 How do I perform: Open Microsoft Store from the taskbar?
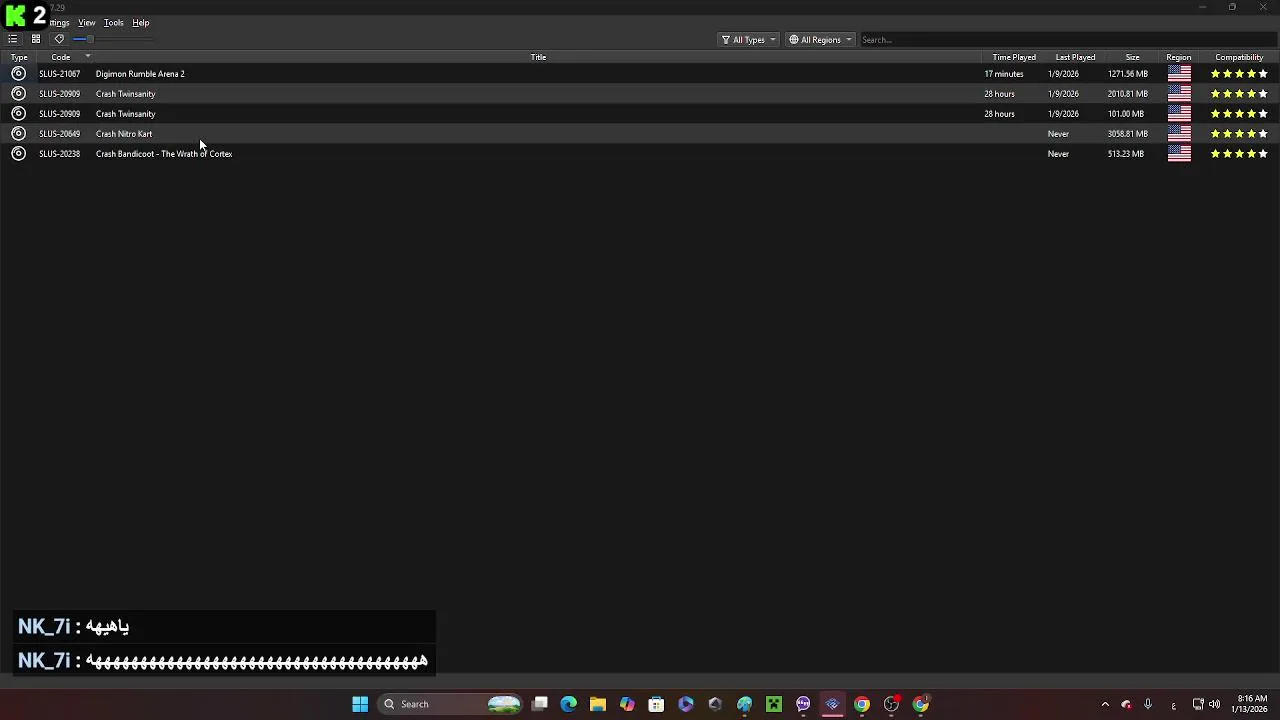[656, 704]
